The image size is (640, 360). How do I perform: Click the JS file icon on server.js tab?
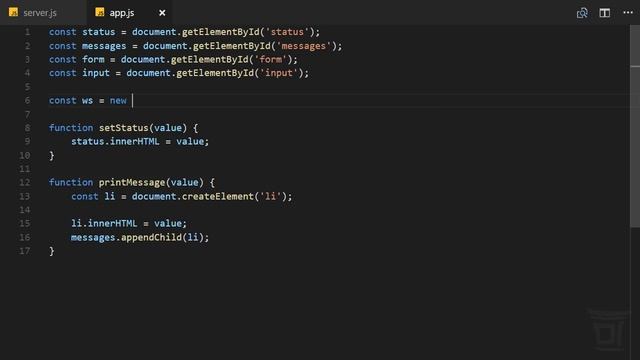(13, 12)
